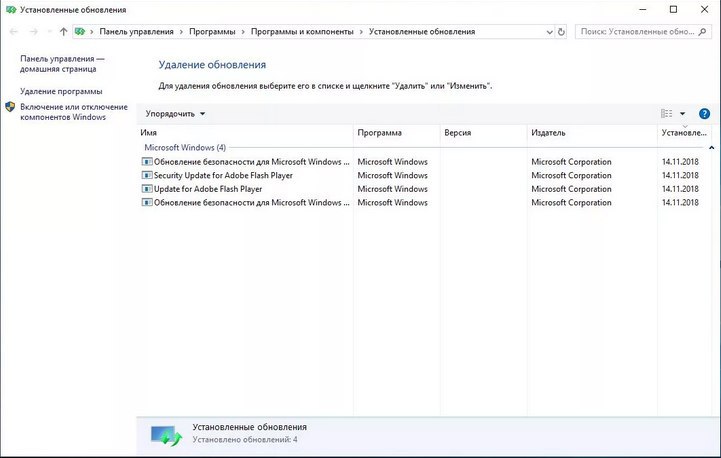
Task: Click 'Установлено обновлений: 4' status text
Action: click(x=245, y=440)
